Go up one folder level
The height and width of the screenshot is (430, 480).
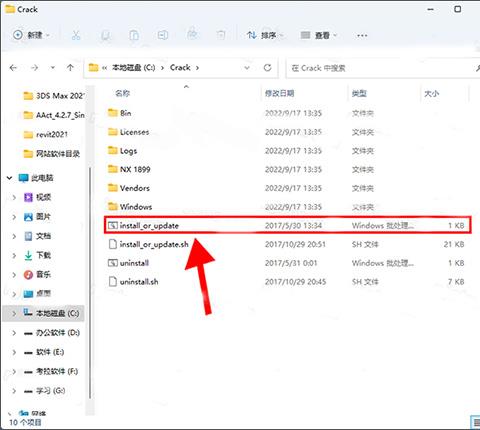coord(70,68)
